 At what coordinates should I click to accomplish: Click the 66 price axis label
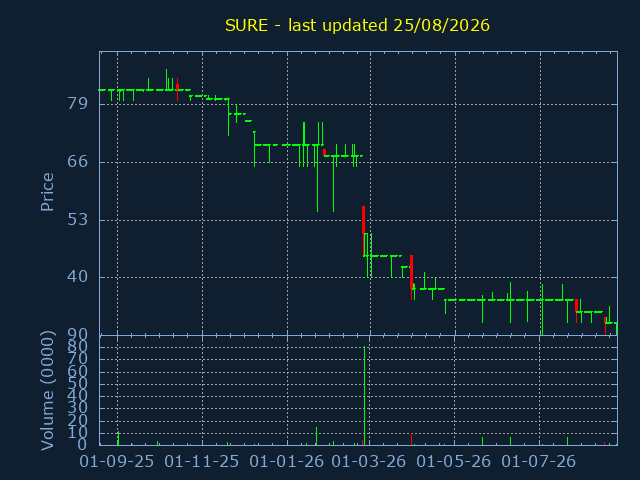(78, 162)
